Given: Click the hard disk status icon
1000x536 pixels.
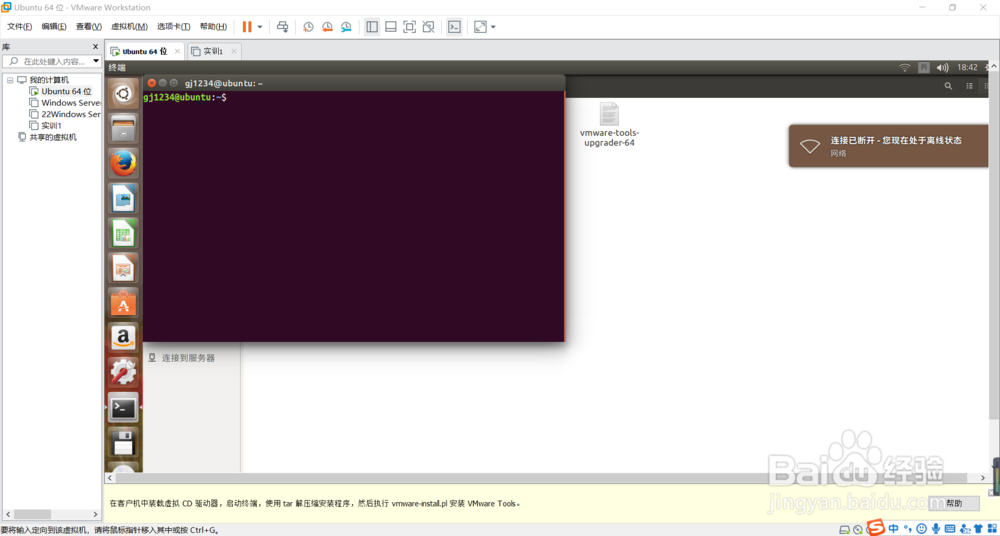Looking at the screenshot, I should click(x=845, y=530).
